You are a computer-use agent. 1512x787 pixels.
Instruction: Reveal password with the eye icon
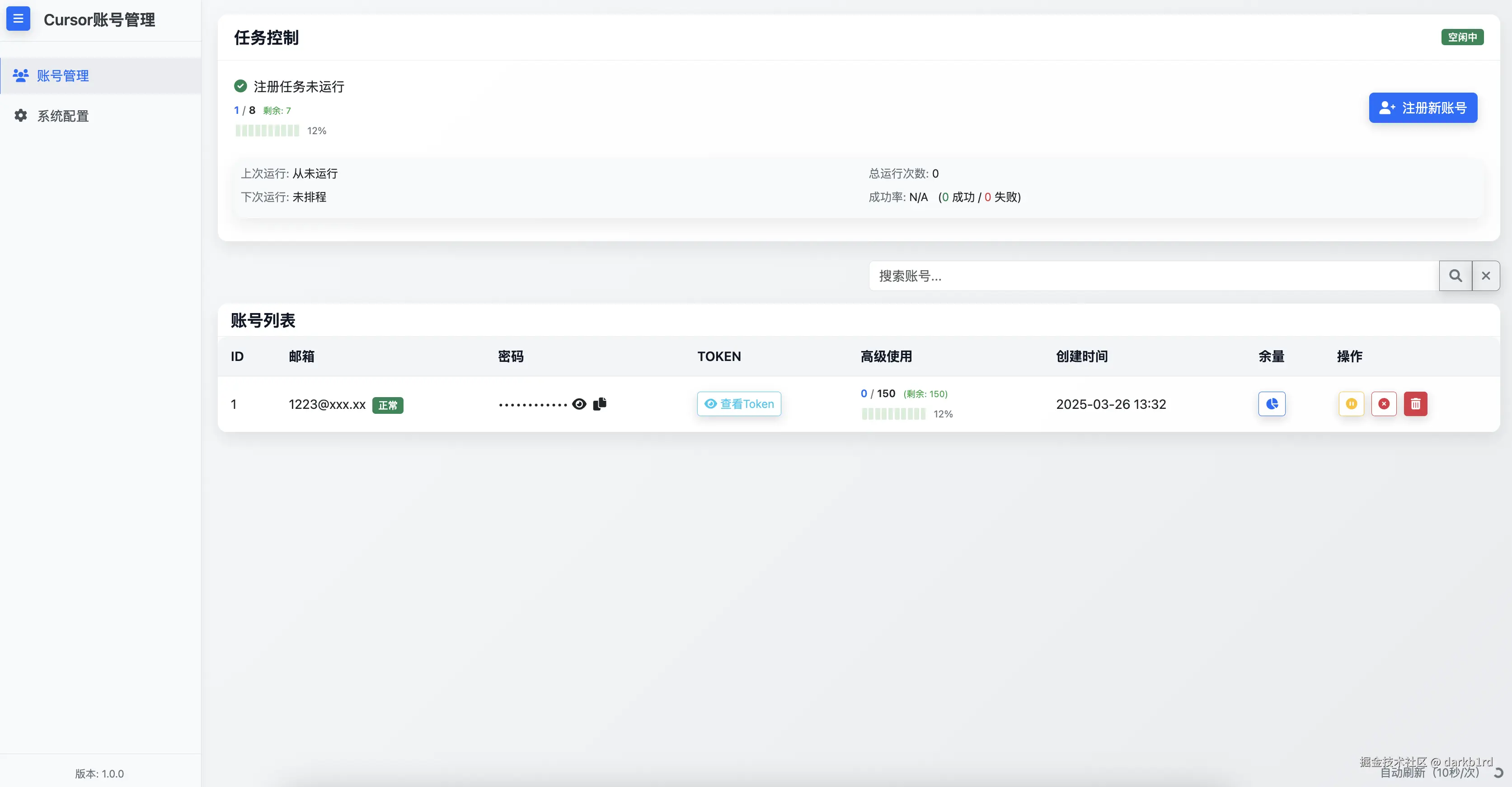pos(579,404)
